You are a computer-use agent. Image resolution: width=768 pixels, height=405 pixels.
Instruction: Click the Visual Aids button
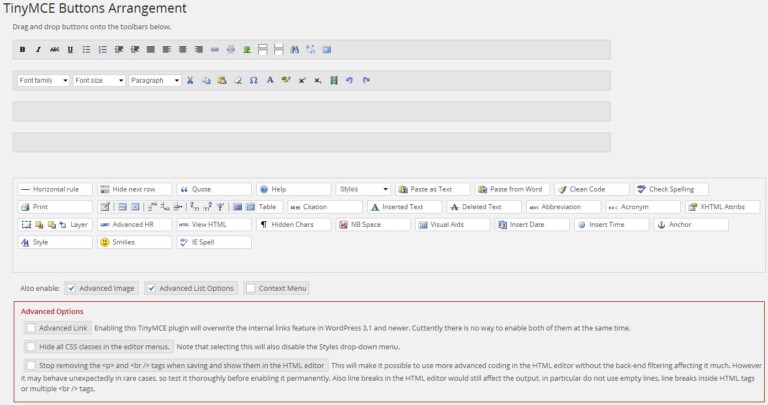453,224
